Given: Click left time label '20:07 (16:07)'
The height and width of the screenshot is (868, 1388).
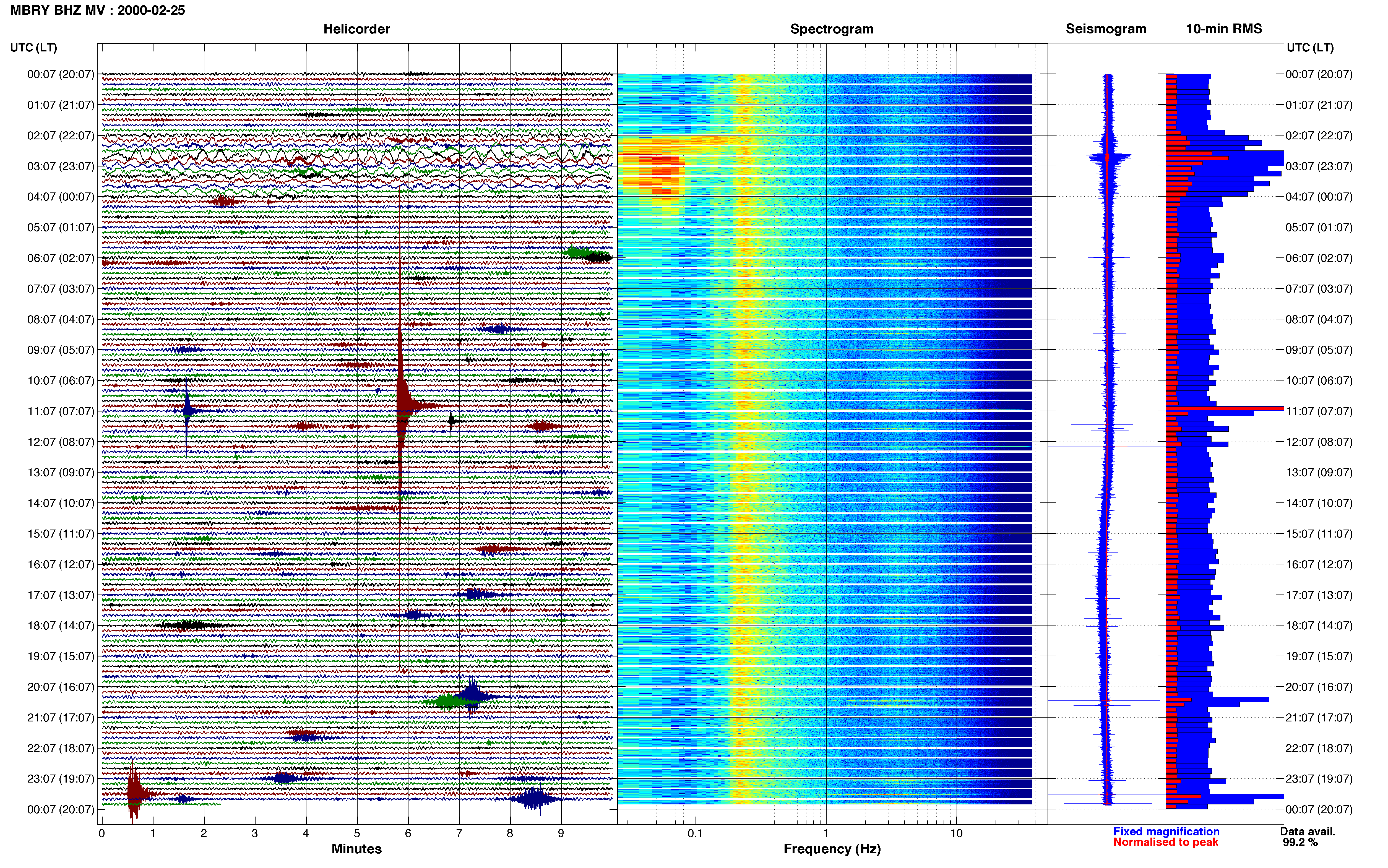Looking at the screenshot, I should [x=61, y=687].
